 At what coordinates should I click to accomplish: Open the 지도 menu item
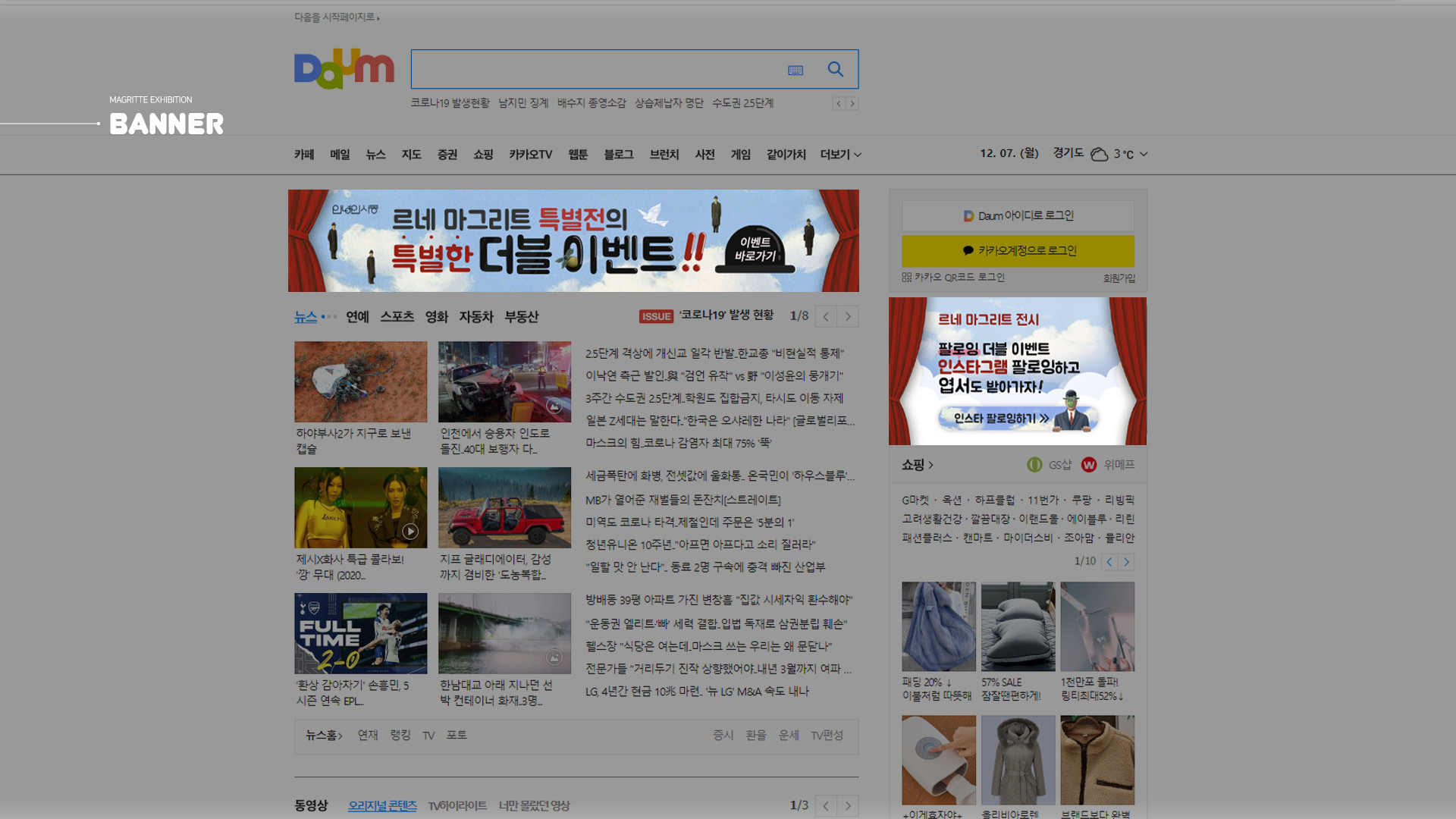(411, 155)
